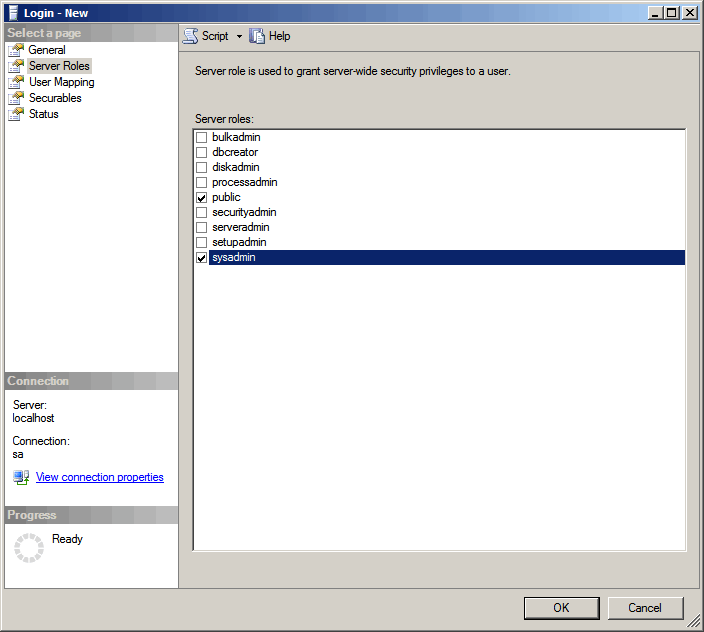Click the Server roles: label
The height and width of the screenshot is (632, 704).
point(224,119)
